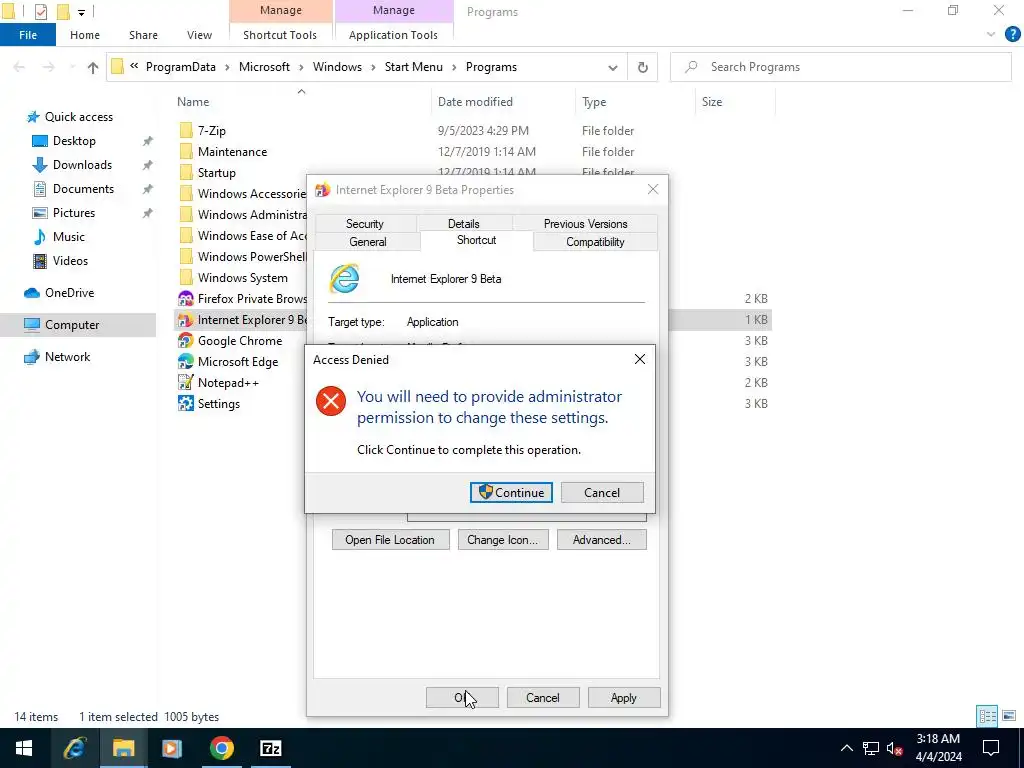Screen dimensions: 1024x768
Task: Refresh the Programs folder view
Action: coord(643,67)
